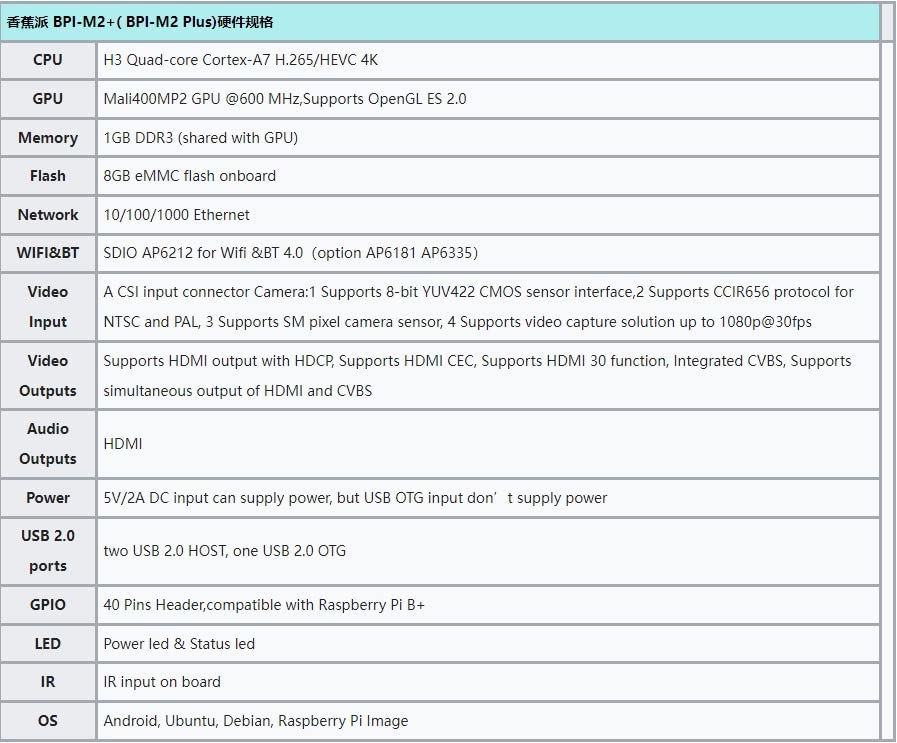
Task: Select the Memory row label
Action: 47,138
